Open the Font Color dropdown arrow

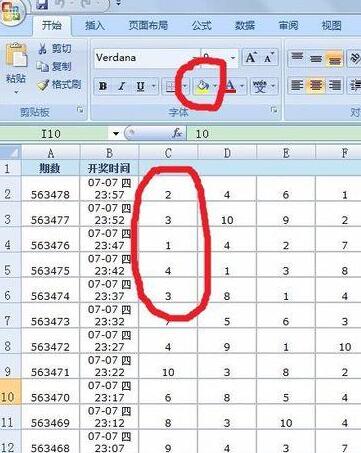(x=242, y=86)
